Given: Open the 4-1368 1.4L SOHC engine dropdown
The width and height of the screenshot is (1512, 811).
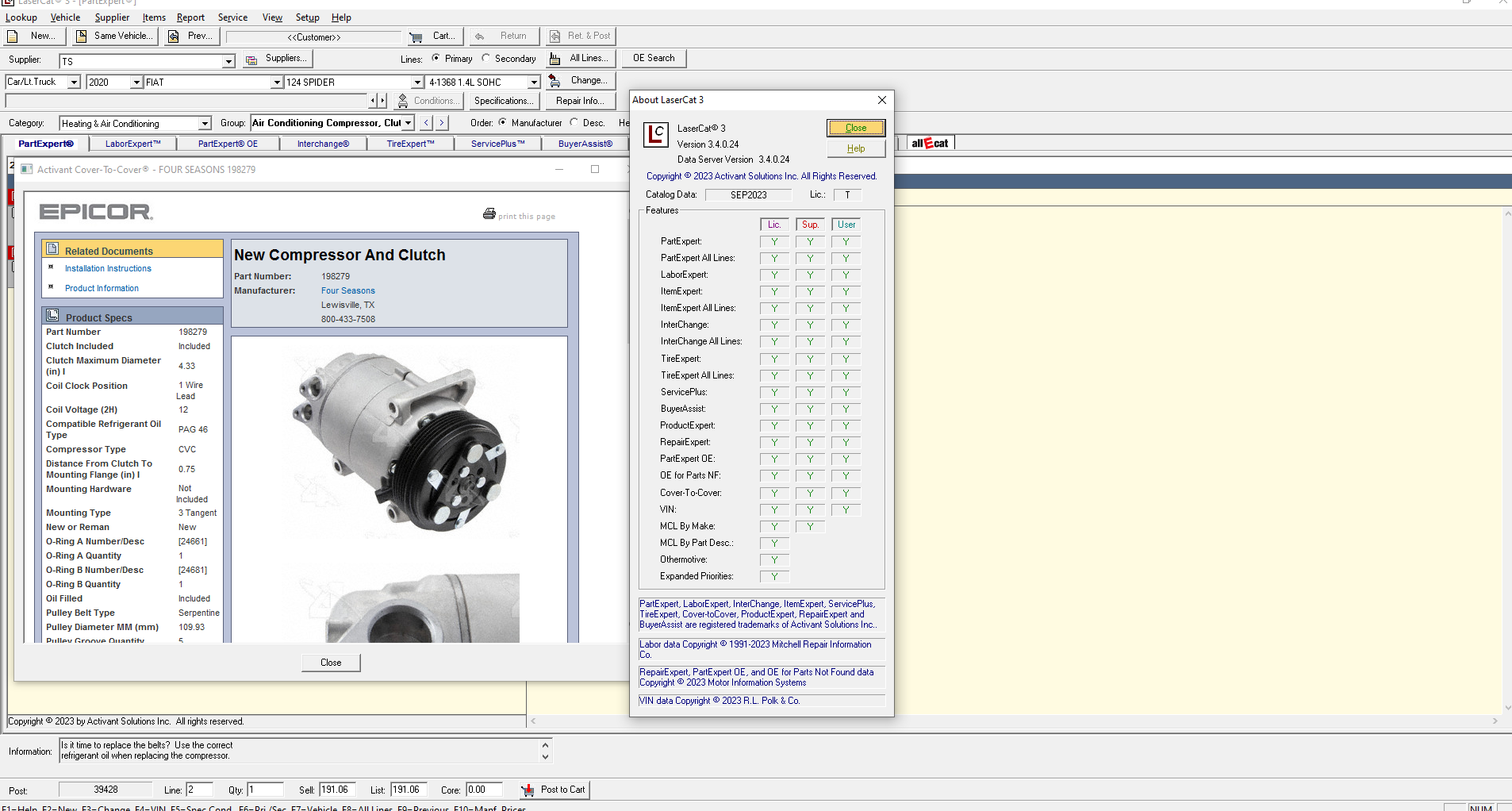Looking at the screenshot, I should click(x=534, y=82).
